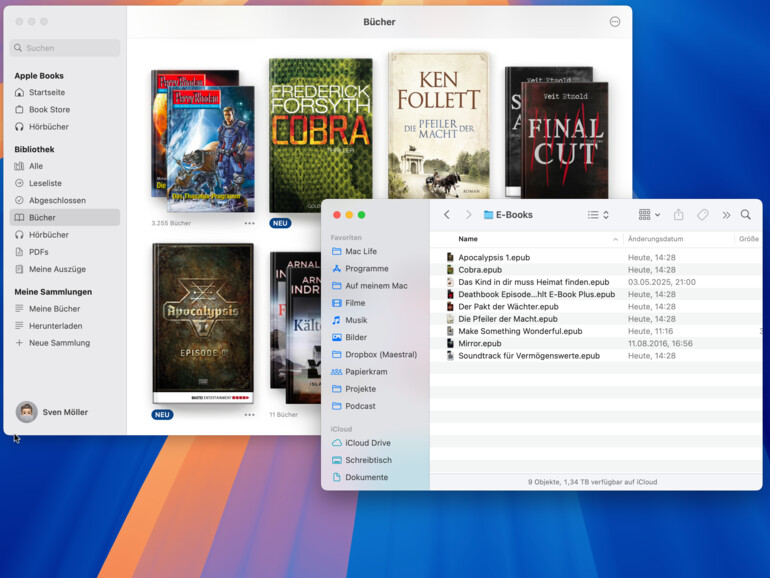The height and width of the screenshot is (578, 770).
Task: Sort files by Änderungsdatum column
Action: click(x=655, y=239)
